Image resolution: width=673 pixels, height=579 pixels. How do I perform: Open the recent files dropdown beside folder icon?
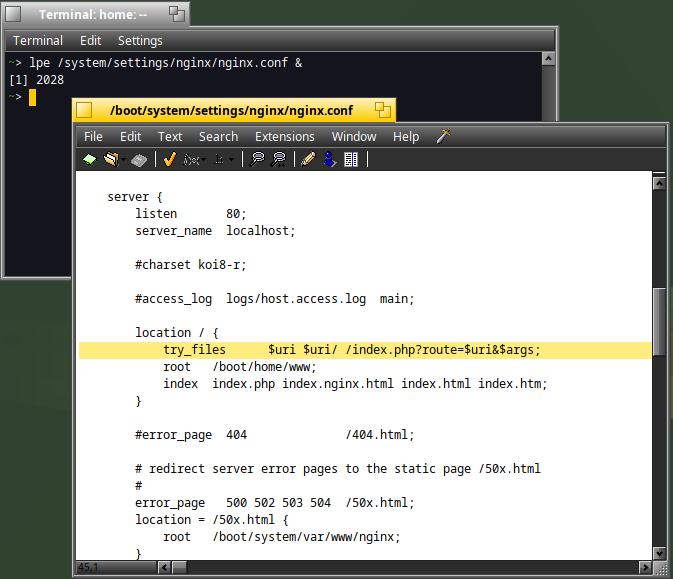point(124,160)
